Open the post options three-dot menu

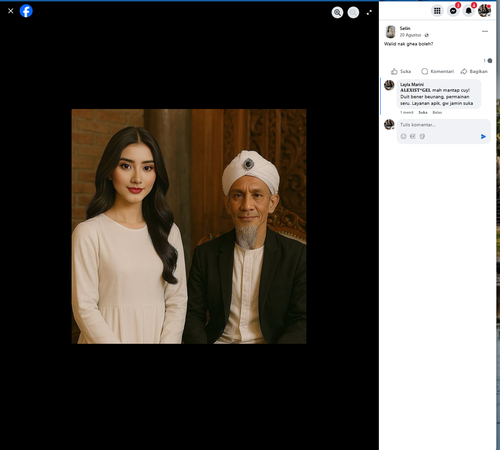485,31
